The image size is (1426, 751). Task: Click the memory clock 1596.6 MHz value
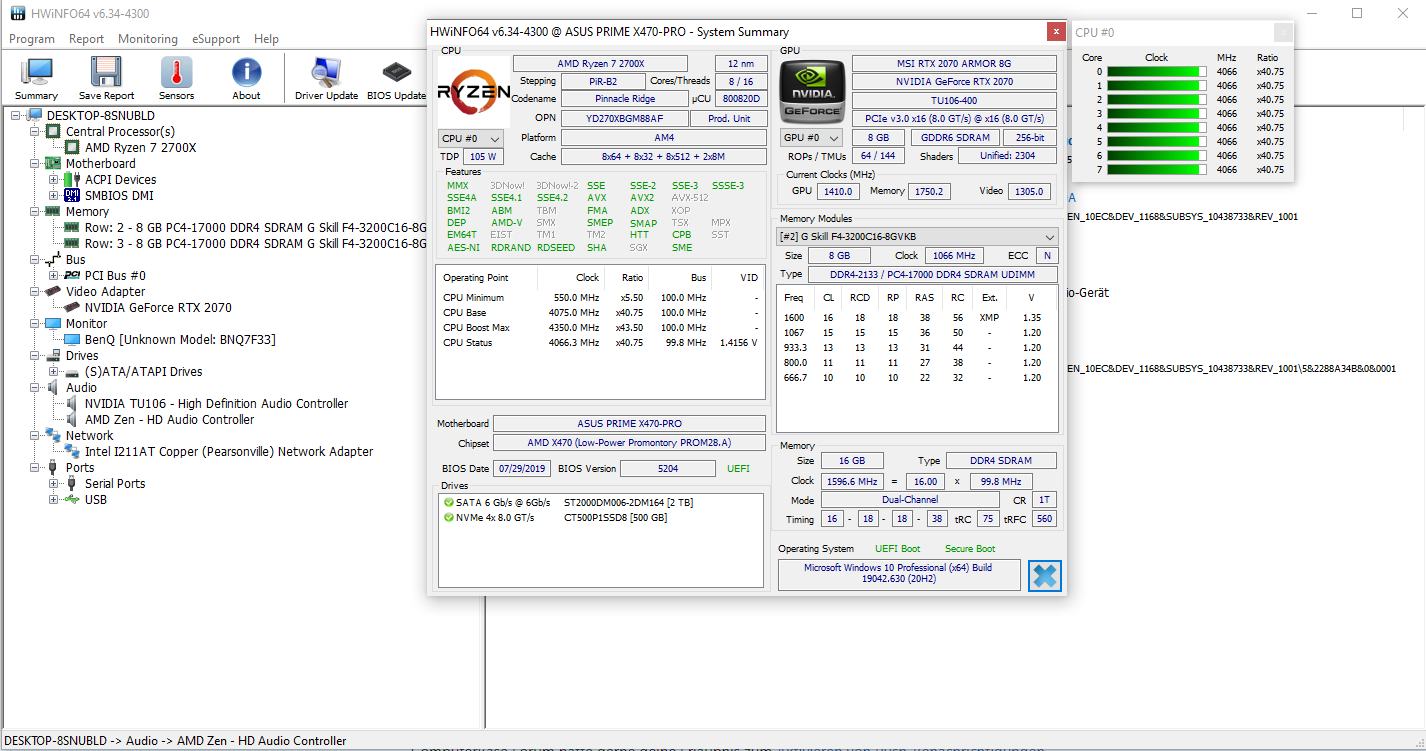click(x=851, y=482)
